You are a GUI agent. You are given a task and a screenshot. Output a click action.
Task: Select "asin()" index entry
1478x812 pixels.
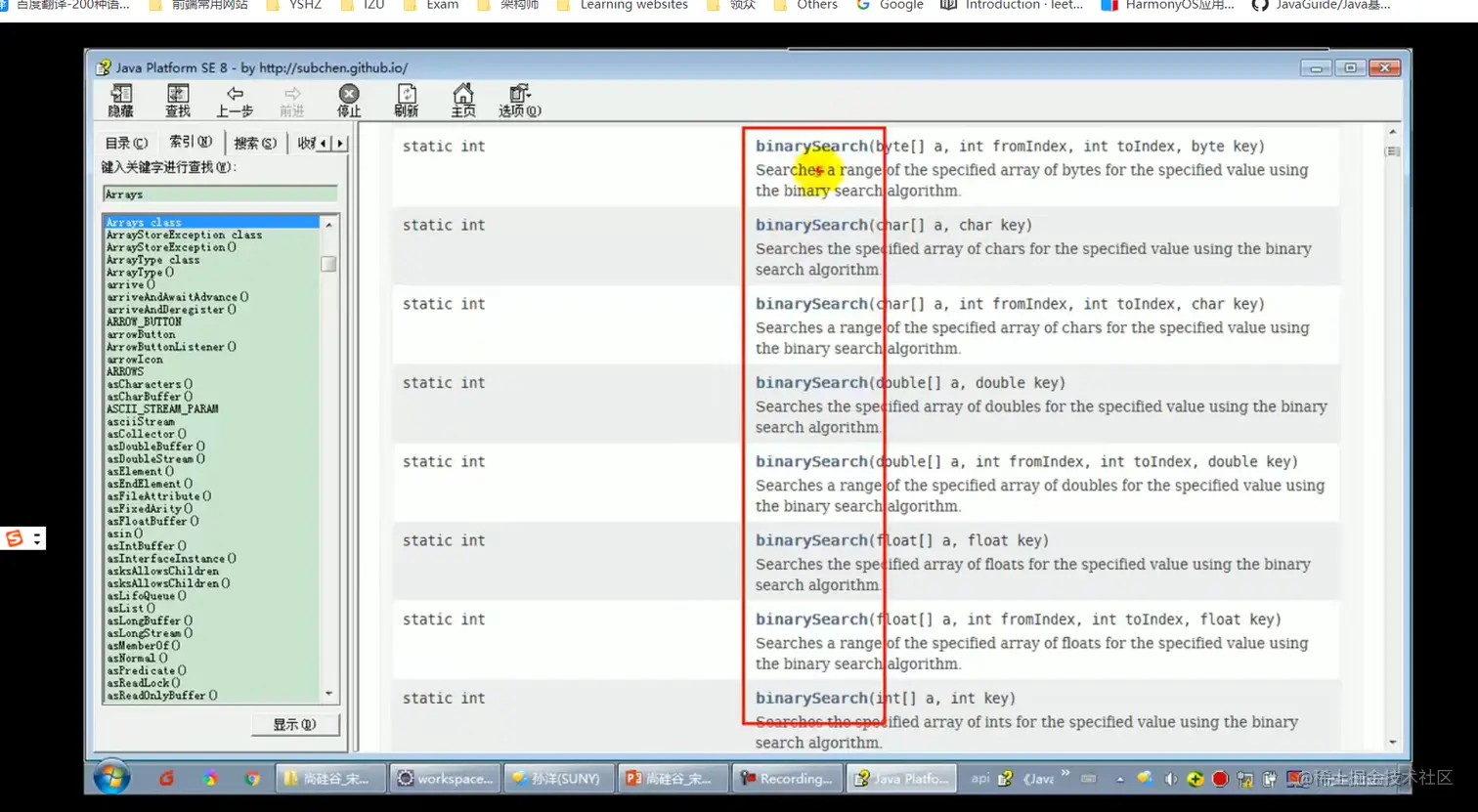[x=124, y=534]
